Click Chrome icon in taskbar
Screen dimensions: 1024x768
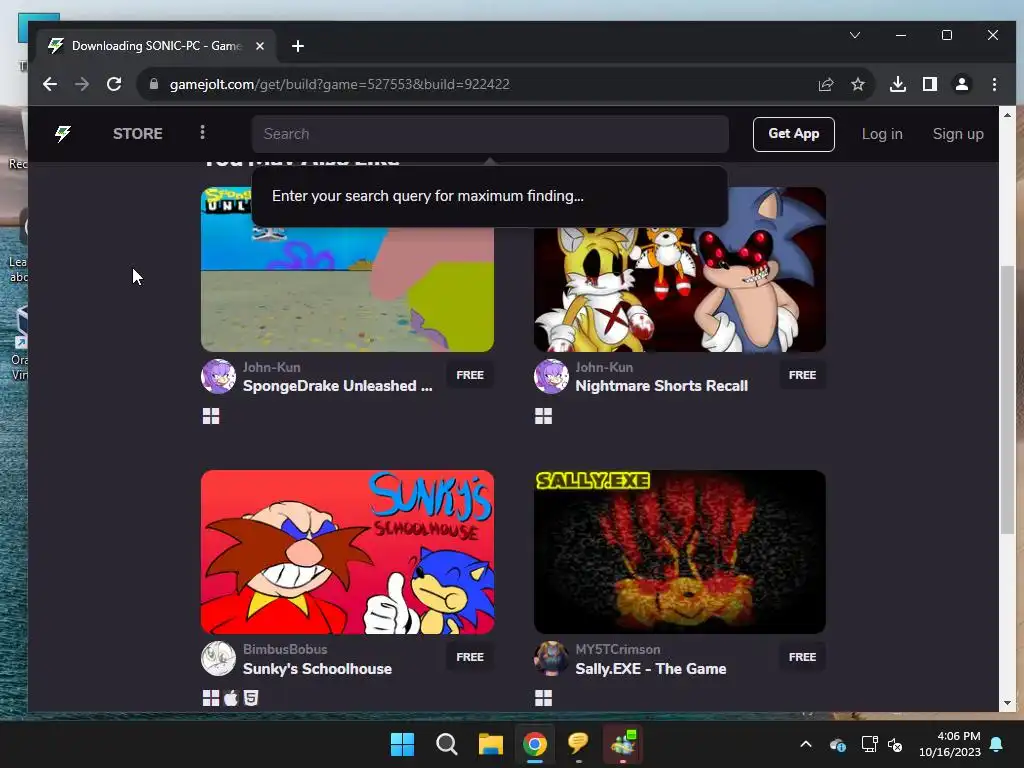click(x=535, y=744)
